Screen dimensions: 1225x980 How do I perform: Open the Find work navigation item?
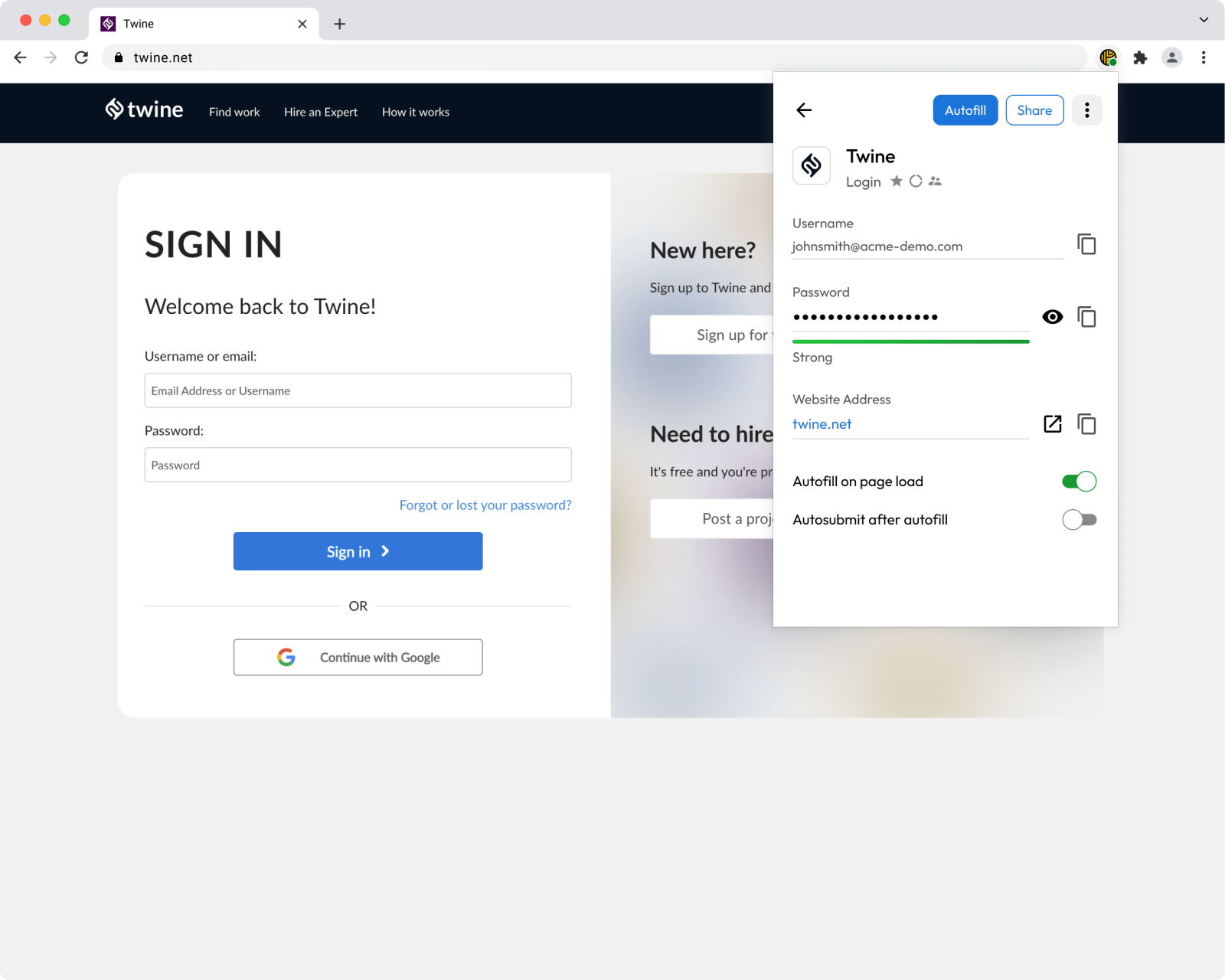tap(234, 112)
